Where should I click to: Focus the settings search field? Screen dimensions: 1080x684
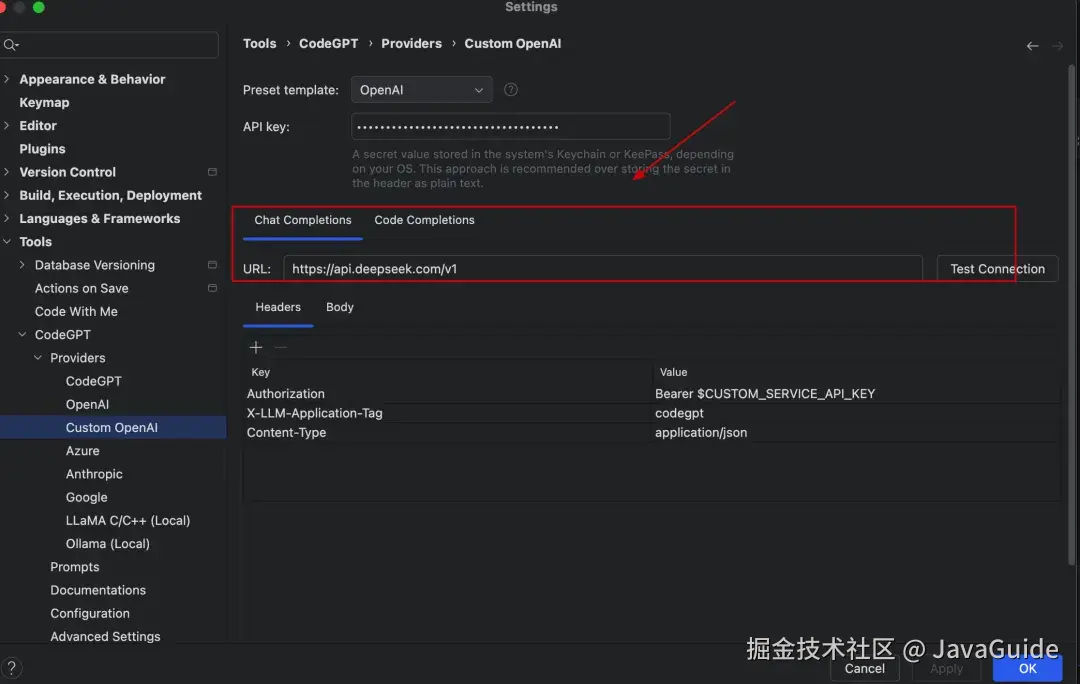pyautogui.click(x=110, y=45)
